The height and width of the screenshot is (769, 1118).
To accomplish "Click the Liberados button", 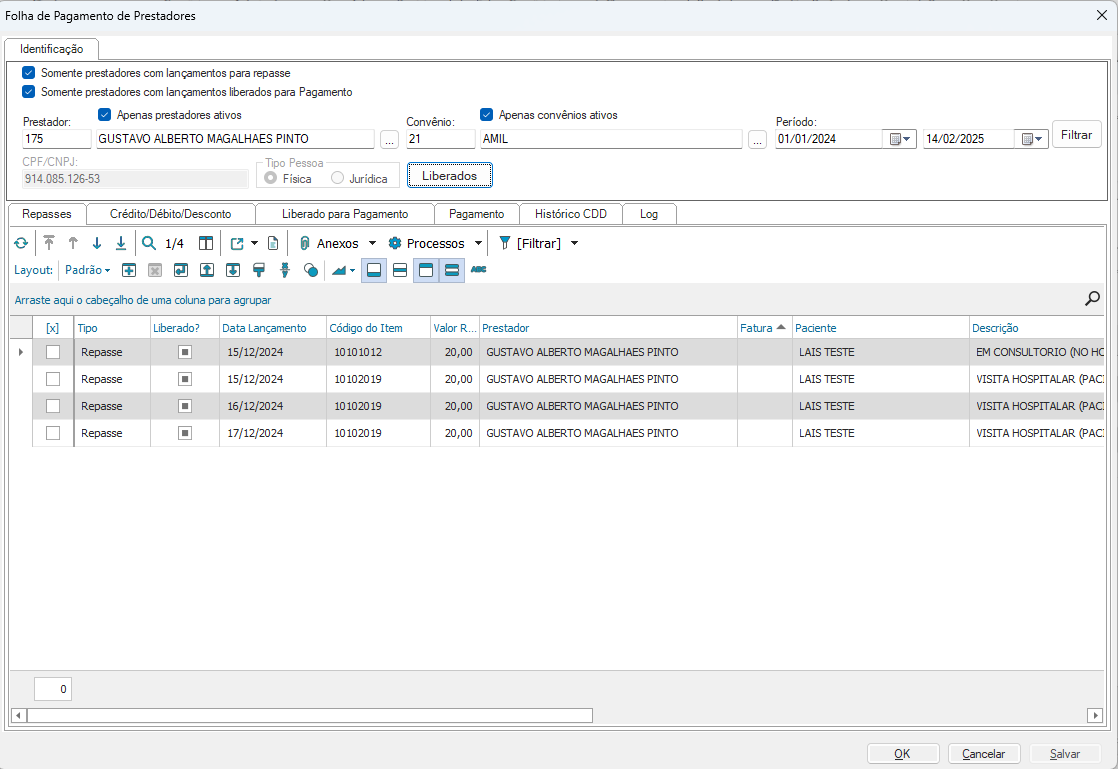I will point(450,175).
